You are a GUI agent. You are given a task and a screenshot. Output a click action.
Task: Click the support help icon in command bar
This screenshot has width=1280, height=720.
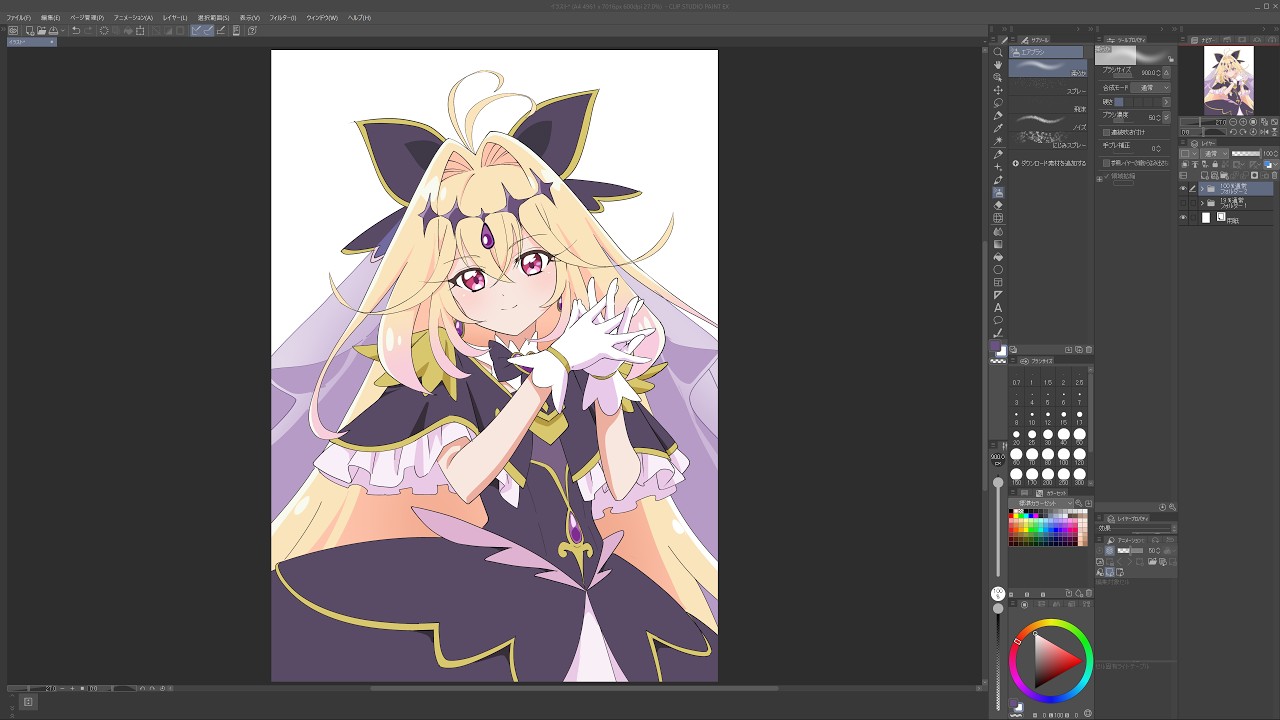pyautogui.click(x=253, y=31)
